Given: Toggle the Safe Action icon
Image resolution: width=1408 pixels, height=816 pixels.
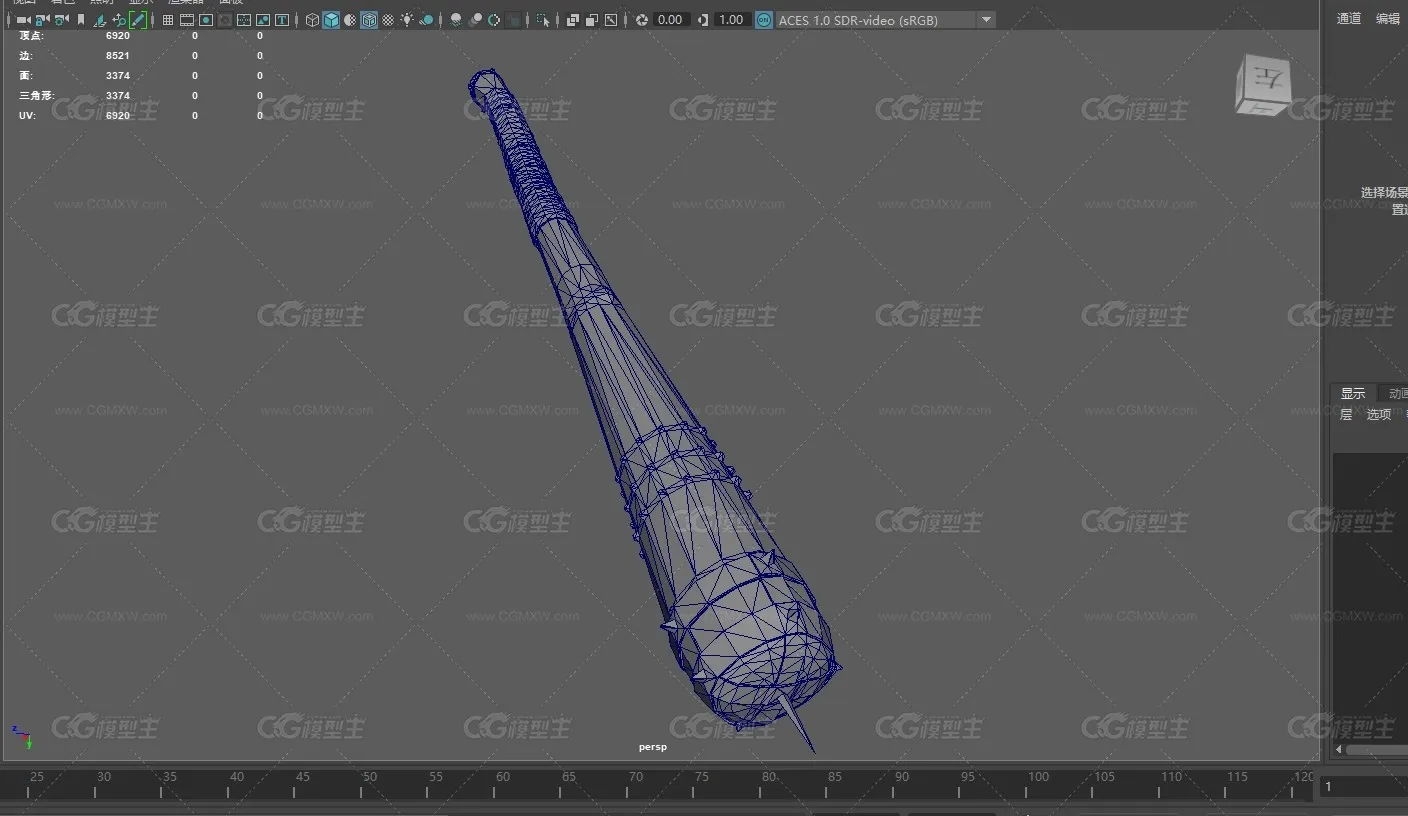Looking at the screenshot, I should [263, 20].
